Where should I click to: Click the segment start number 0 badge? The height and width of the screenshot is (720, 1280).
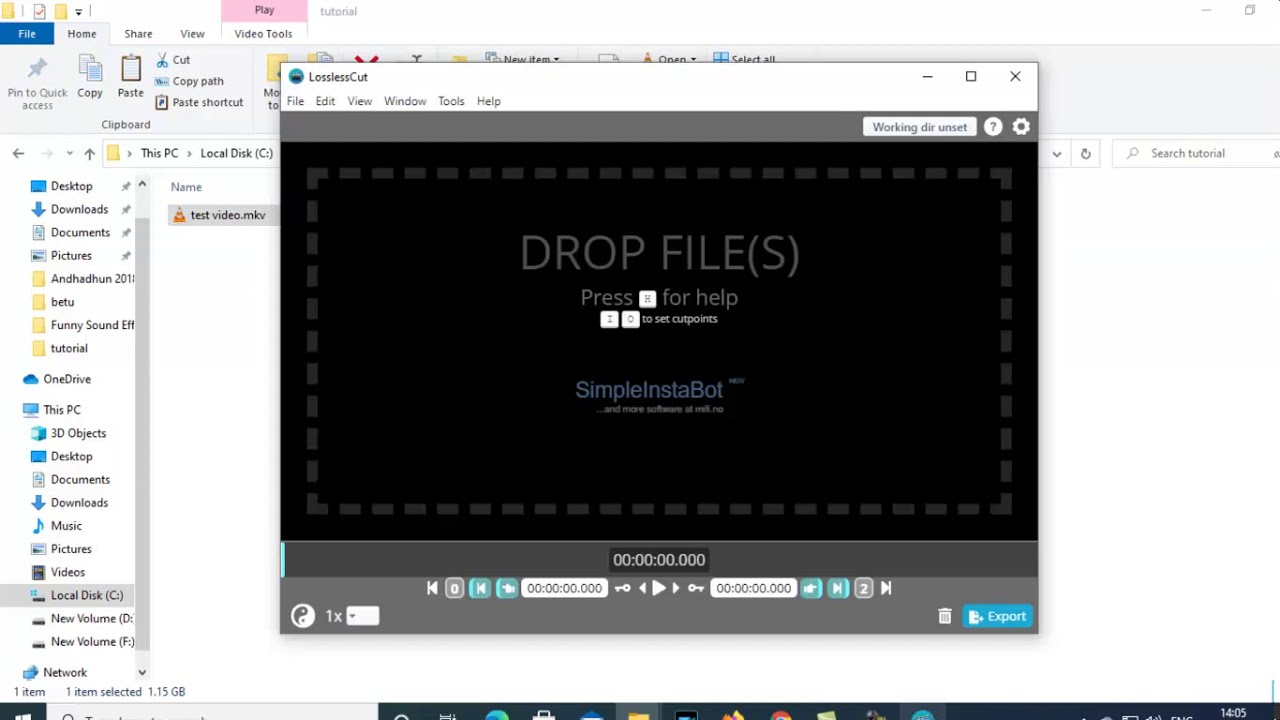coord(454,588)
